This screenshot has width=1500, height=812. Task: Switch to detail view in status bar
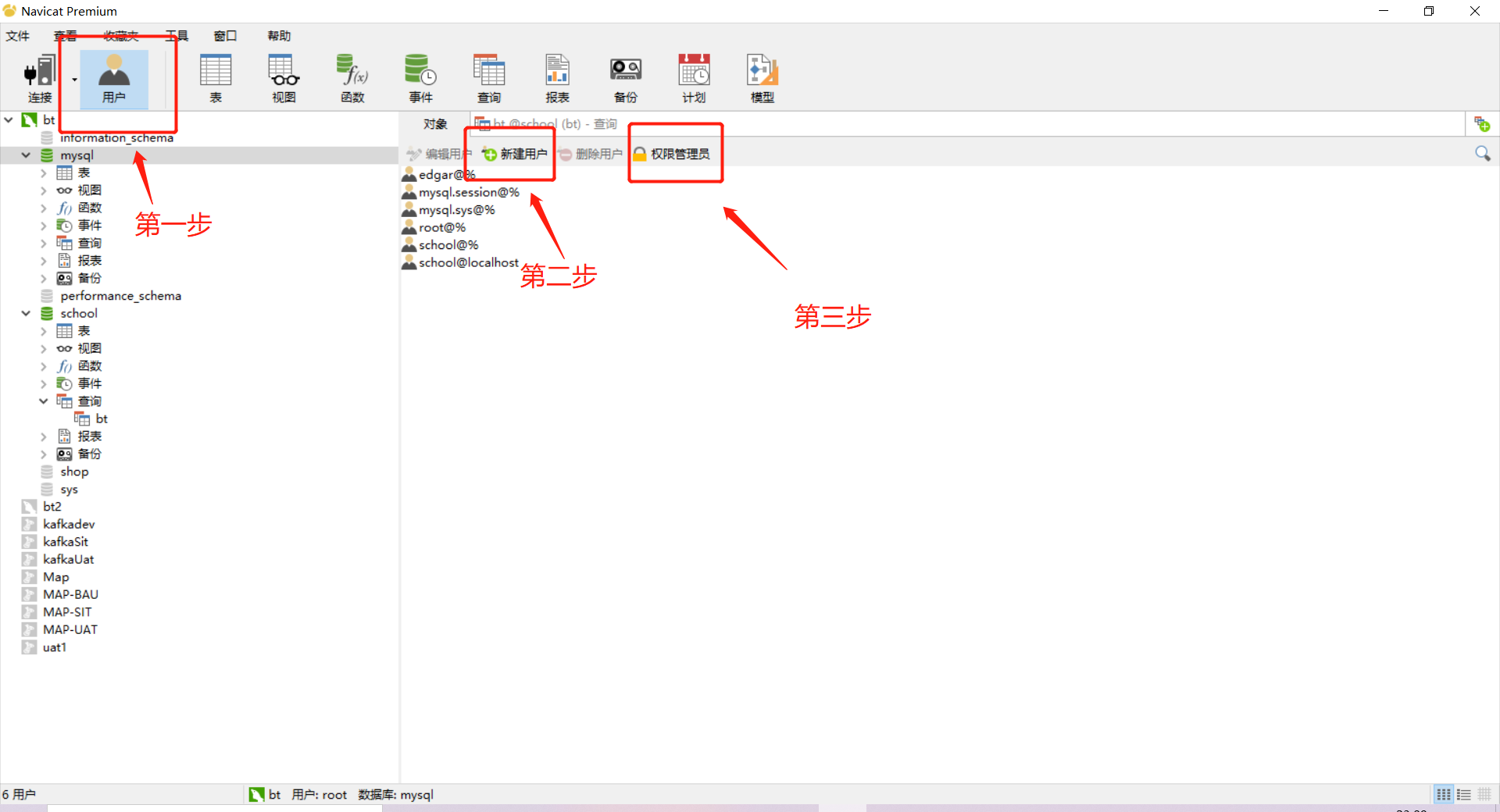click(x=1484, y=795)
